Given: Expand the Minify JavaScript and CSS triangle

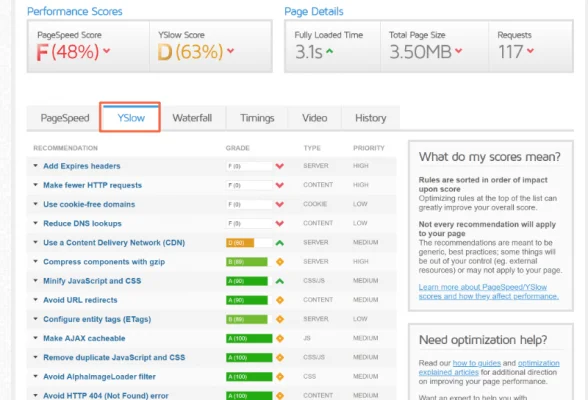Looking at the screenshot, I should [x=35, y=280].
